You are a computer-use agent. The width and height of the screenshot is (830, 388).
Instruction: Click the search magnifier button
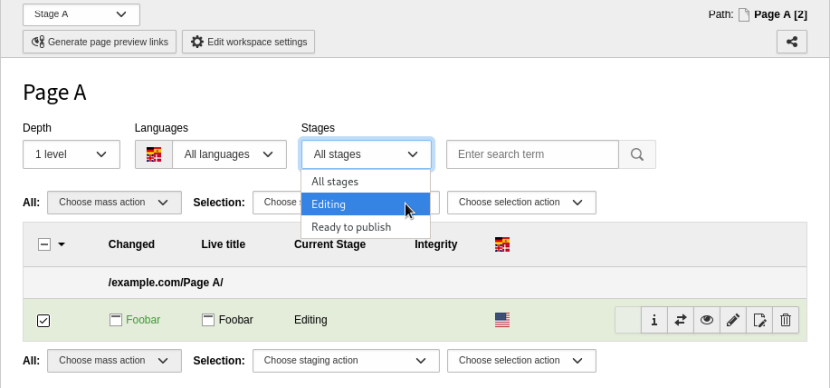(x=637, y=155)
